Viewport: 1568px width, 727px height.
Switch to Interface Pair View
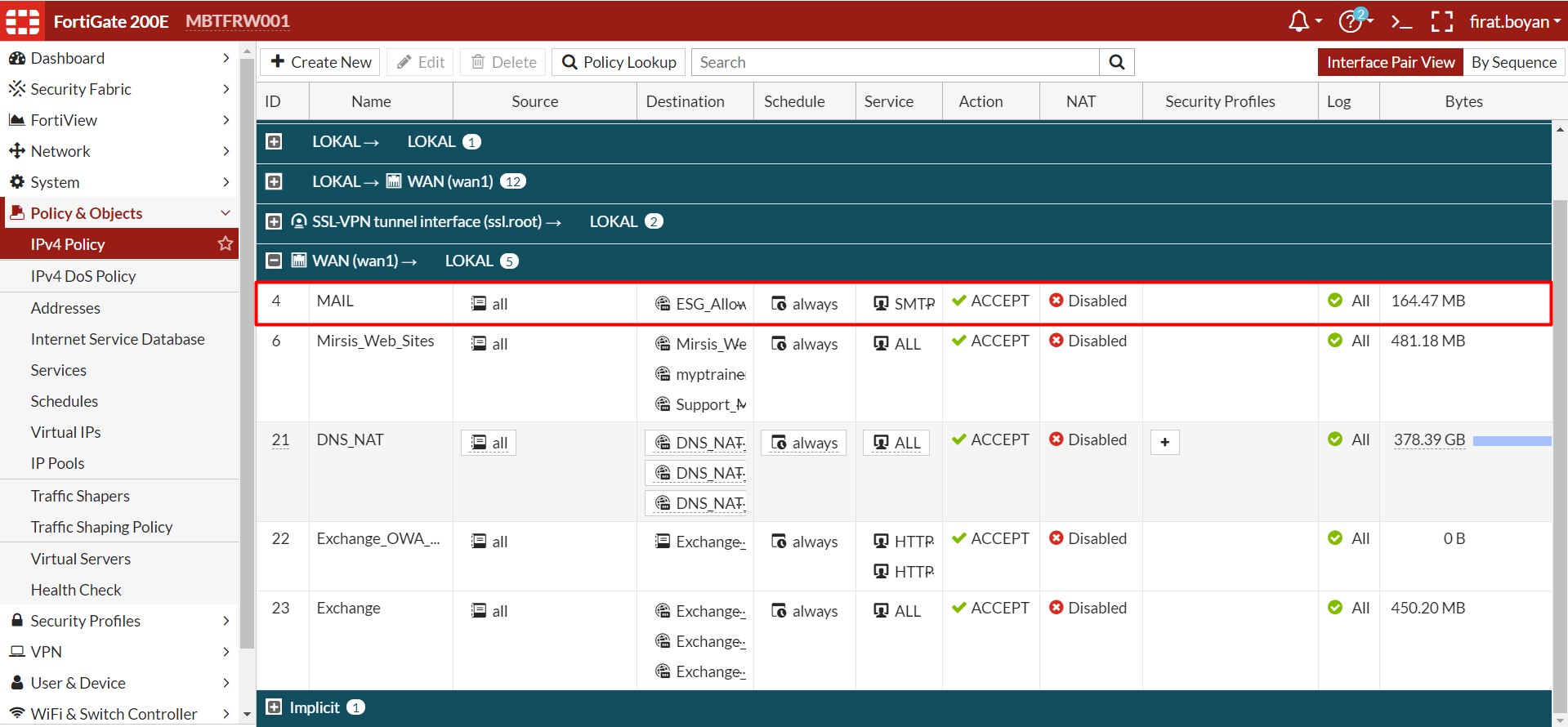1391,62
